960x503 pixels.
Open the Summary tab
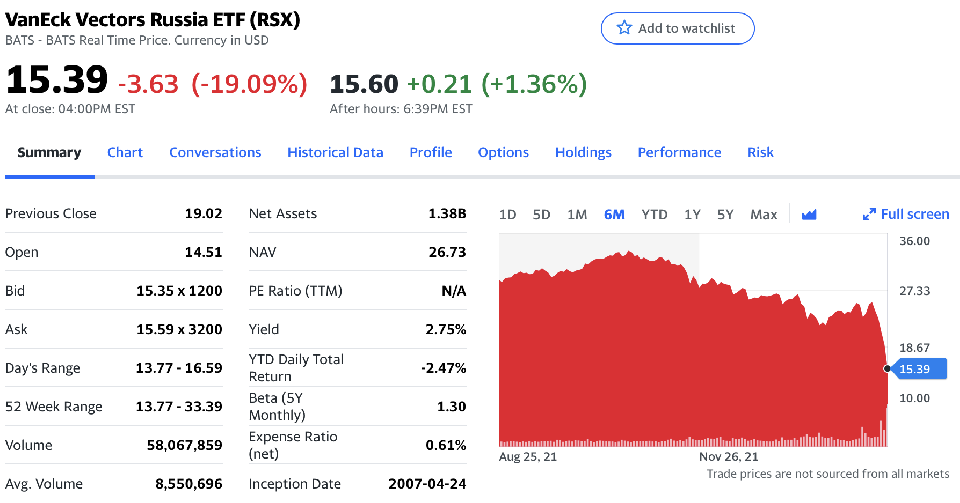point(49,153)
